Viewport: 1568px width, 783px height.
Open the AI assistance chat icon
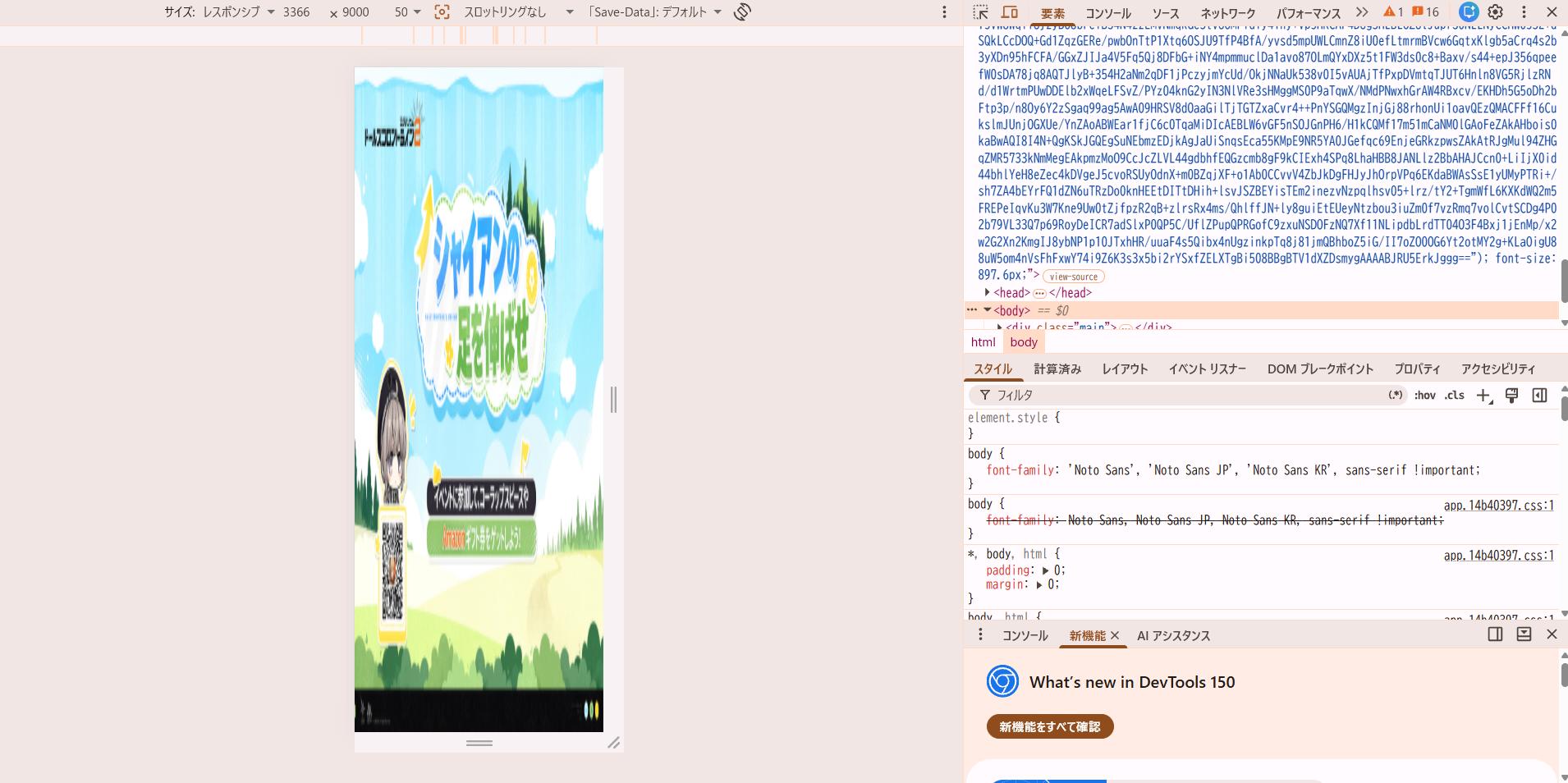(1469, 12)
